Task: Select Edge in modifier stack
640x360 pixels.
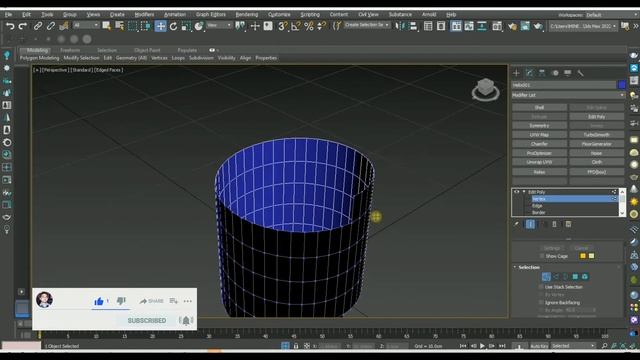Action: [537, 206]
